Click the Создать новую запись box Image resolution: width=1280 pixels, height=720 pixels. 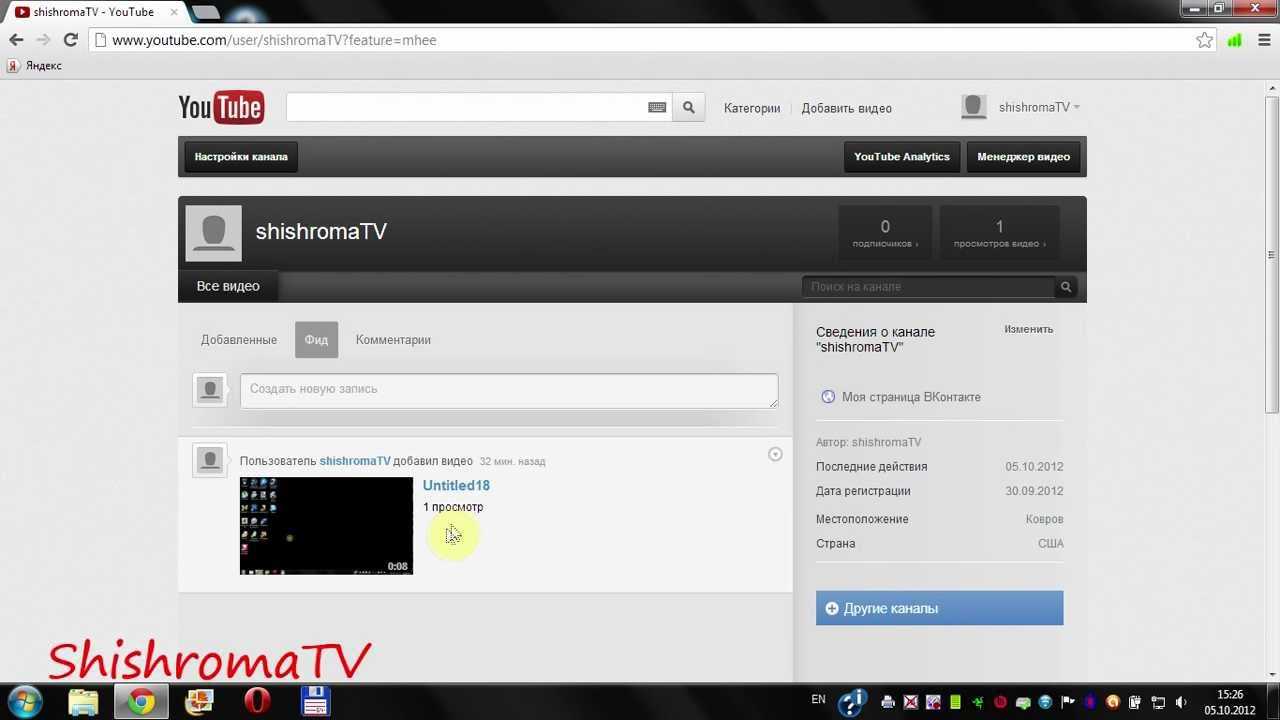click(509, 391)
